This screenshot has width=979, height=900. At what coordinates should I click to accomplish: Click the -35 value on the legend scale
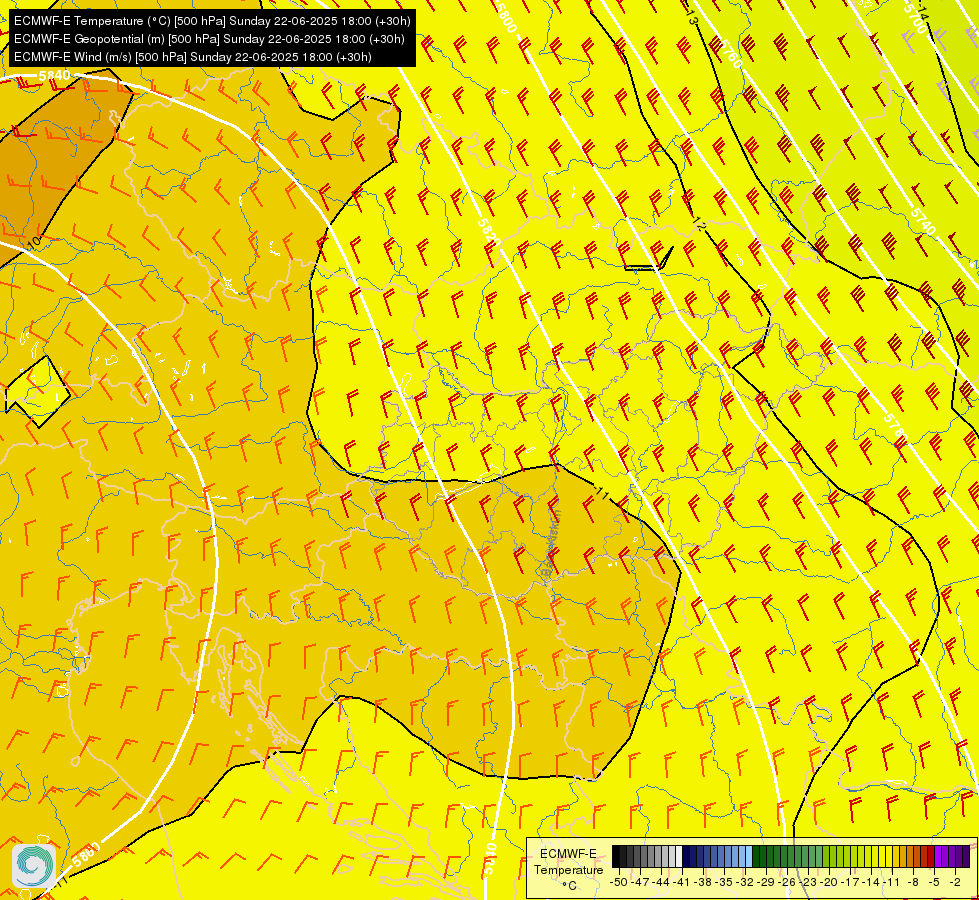(x=724, y=883)
